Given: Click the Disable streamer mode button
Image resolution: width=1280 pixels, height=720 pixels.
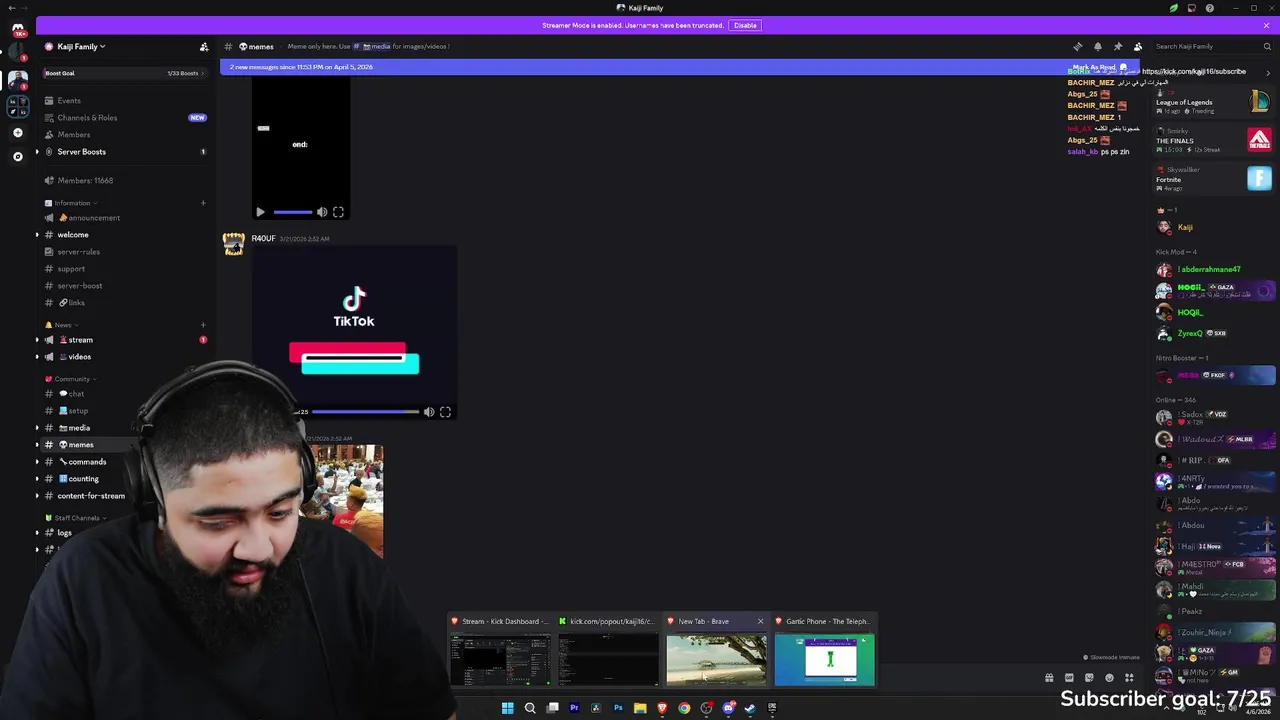Looking at the screenshot, I should click(x=745, y=25).
